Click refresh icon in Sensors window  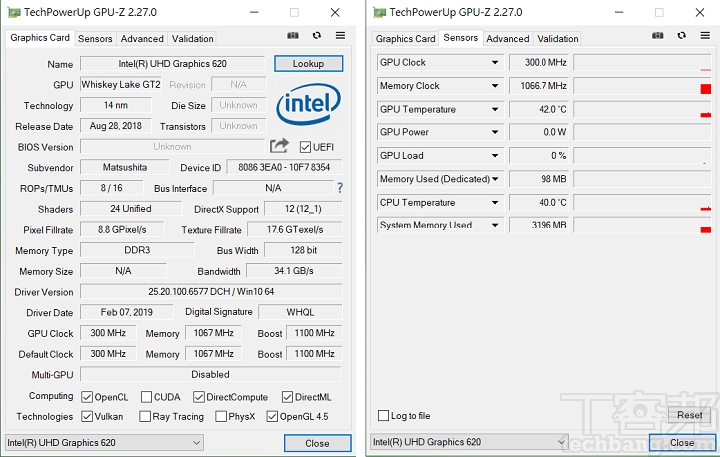pos(681,35)
